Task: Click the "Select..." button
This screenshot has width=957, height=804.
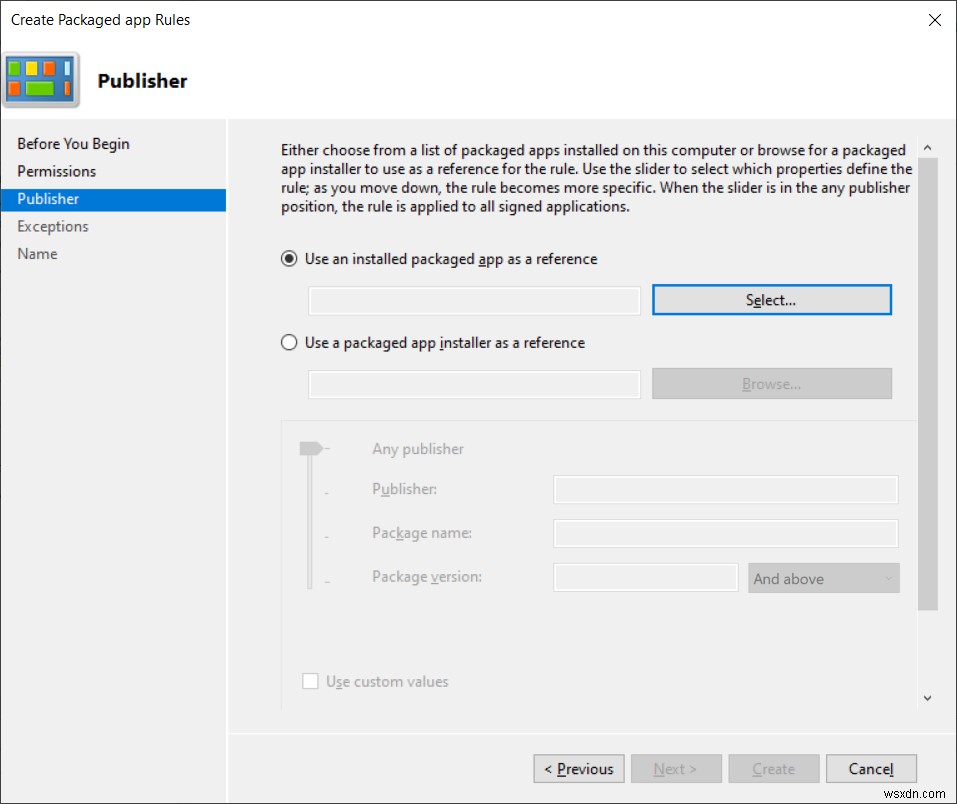Action: (x=771, y=300)
